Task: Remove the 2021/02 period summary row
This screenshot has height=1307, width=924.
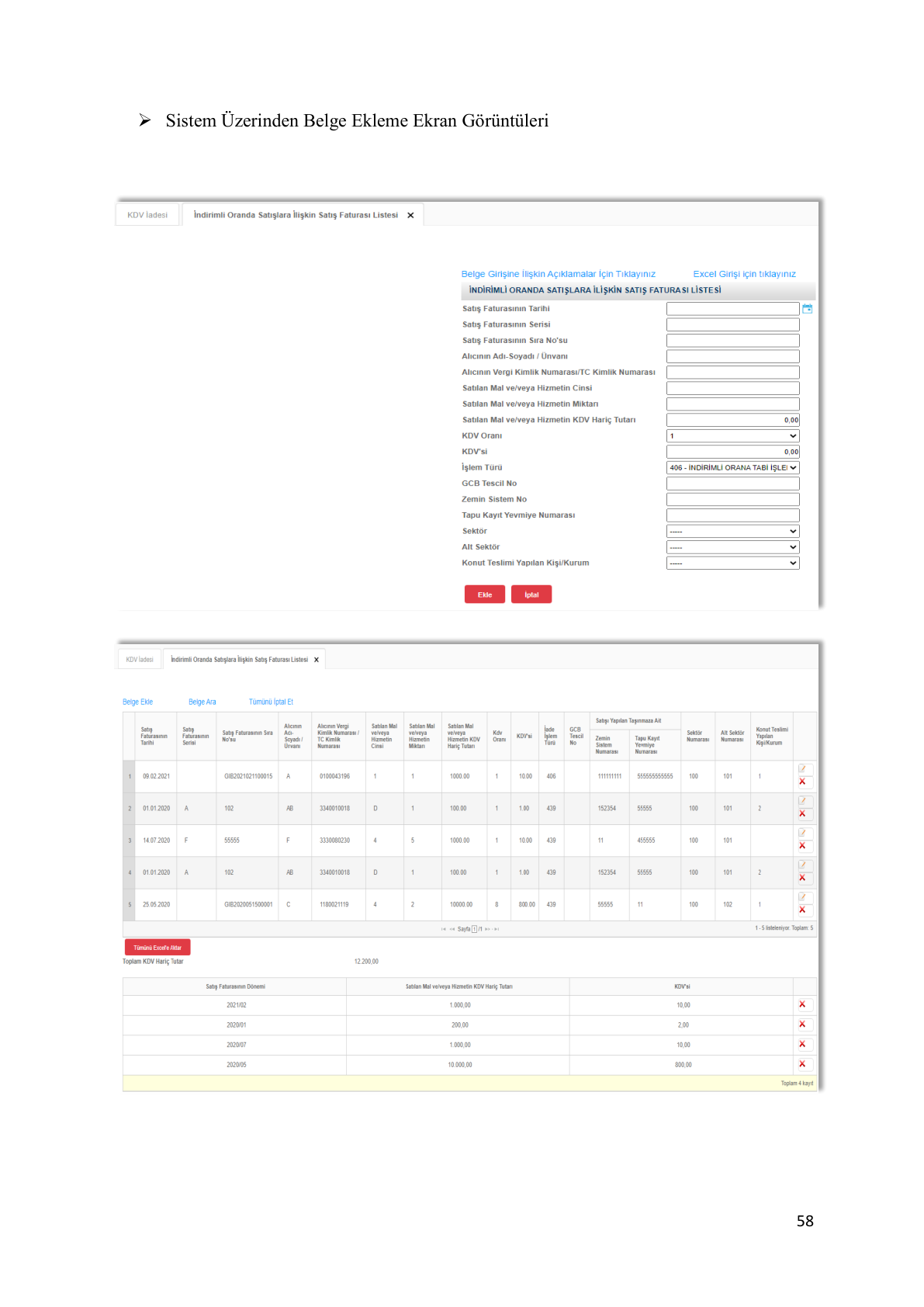Action: (802, 1004)
